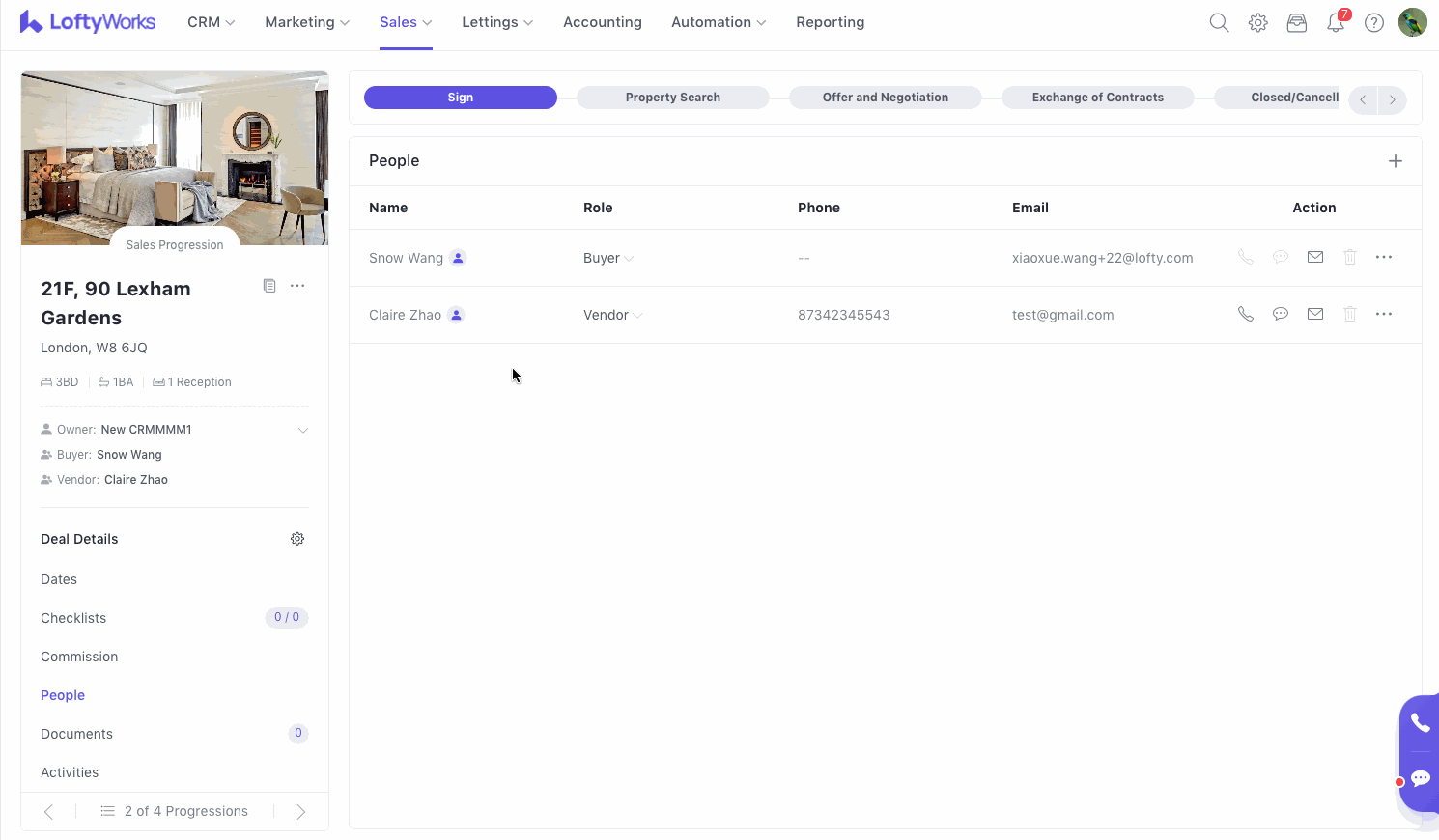
Task: Click the search magnifier in top bar
Action: click(1219, 23)
